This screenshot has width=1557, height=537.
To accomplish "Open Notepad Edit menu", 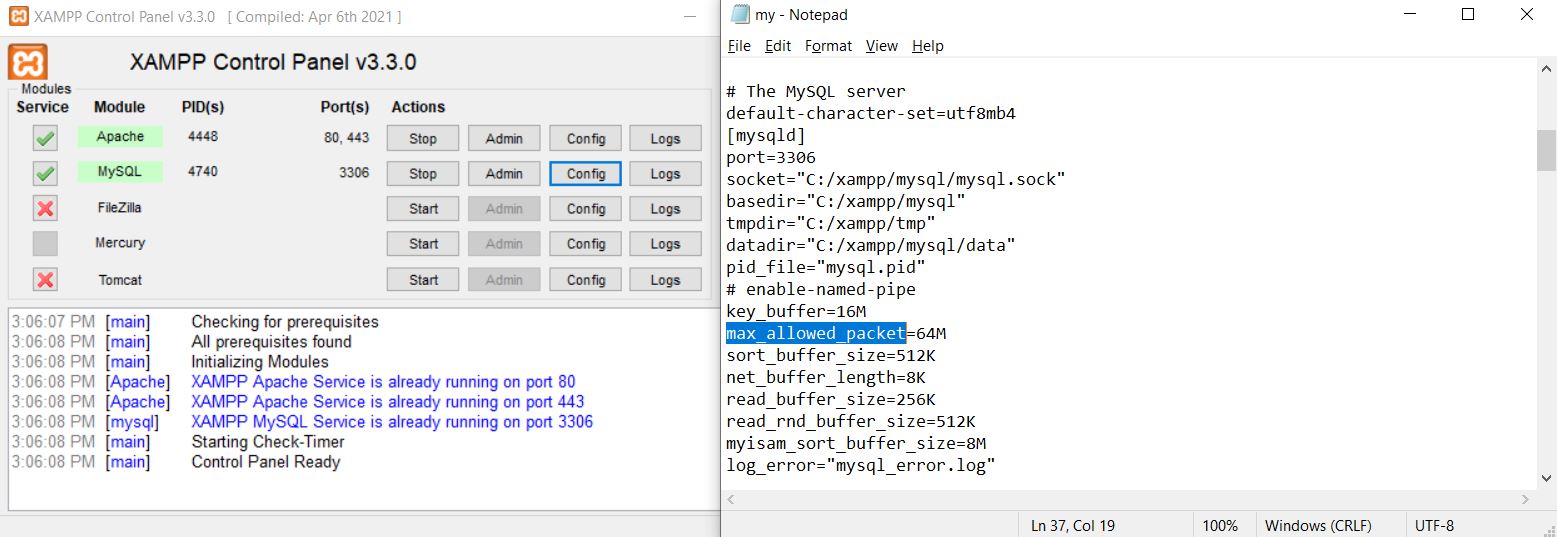I will tap(777, 46).
